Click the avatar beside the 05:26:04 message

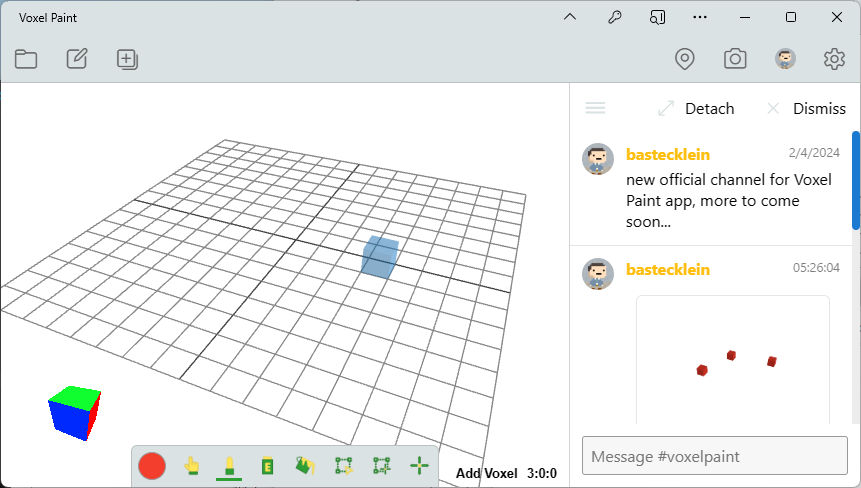pyautogui.click(x=598, y=274)
